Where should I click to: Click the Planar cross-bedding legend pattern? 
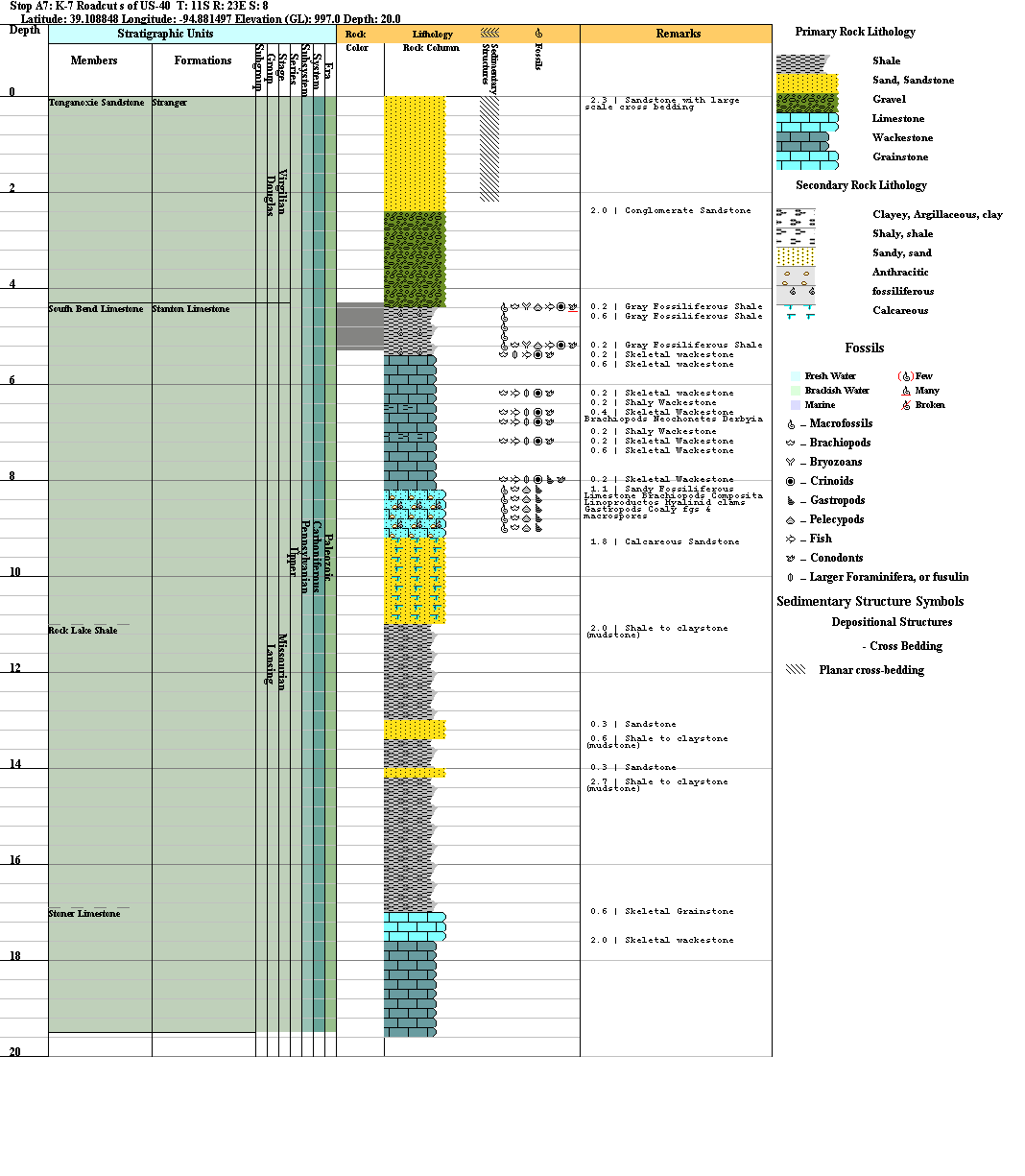point(796,670)
